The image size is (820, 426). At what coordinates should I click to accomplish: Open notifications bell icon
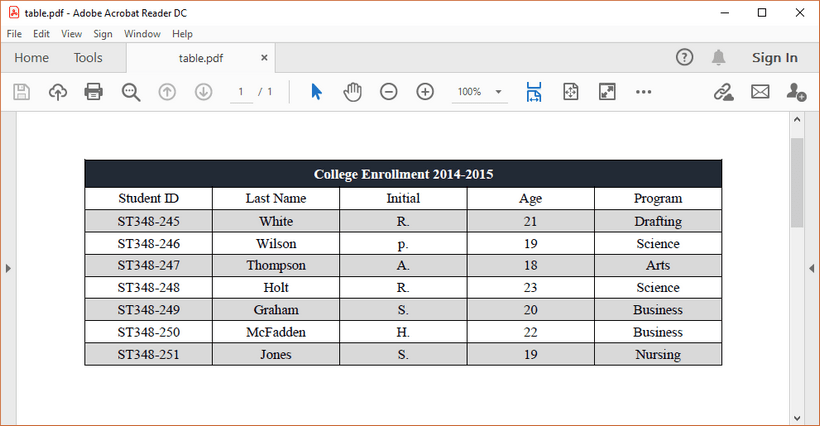[x=719, y=57]
